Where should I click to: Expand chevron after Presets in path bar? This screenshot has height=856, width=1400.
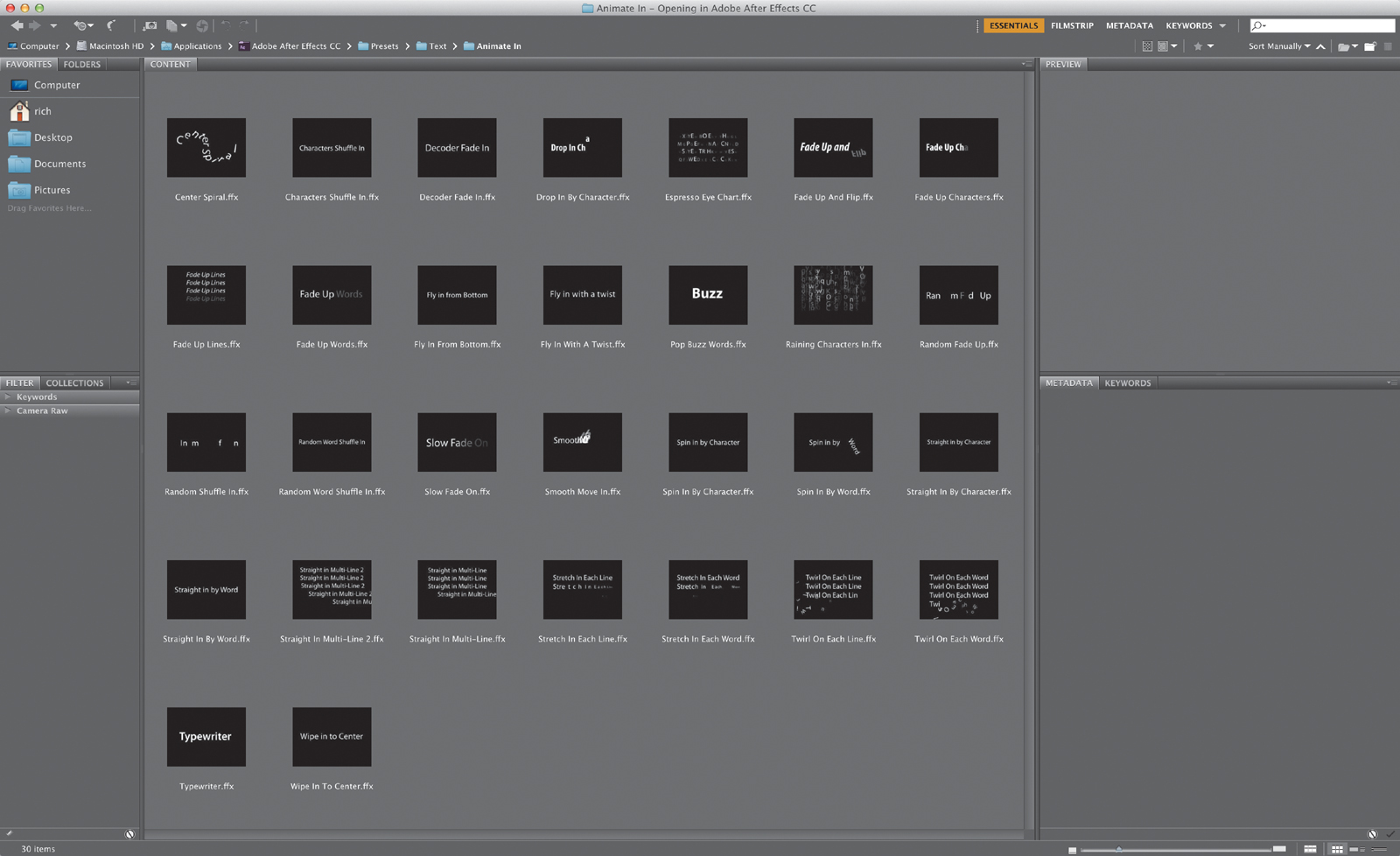click(x=407, y=46)
